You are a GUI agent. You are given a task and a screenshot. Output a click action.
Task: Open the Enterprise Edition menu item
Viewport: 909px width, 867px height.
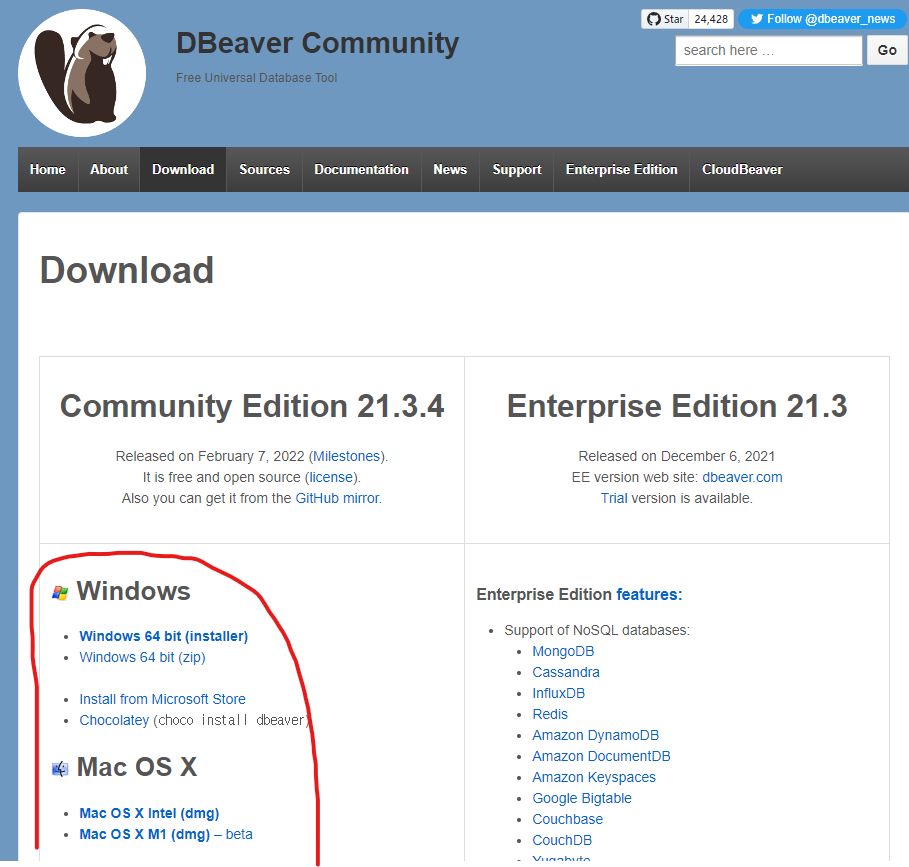pyautogui.click(x=621, y=169)
